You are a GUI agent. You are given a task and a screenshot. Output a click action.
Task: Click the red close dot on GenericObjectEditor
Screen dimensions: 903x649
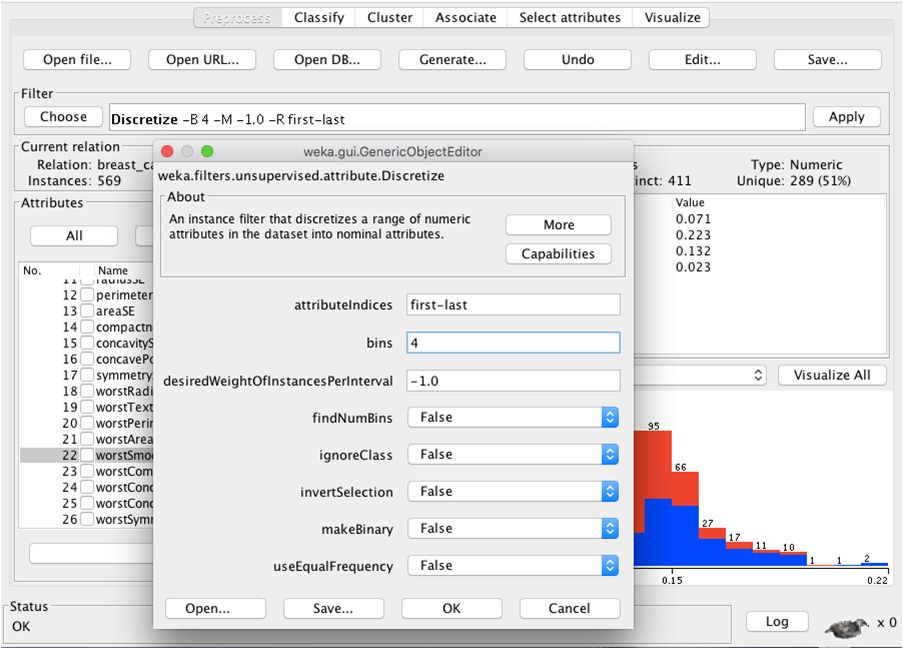(x=168, y=151)
